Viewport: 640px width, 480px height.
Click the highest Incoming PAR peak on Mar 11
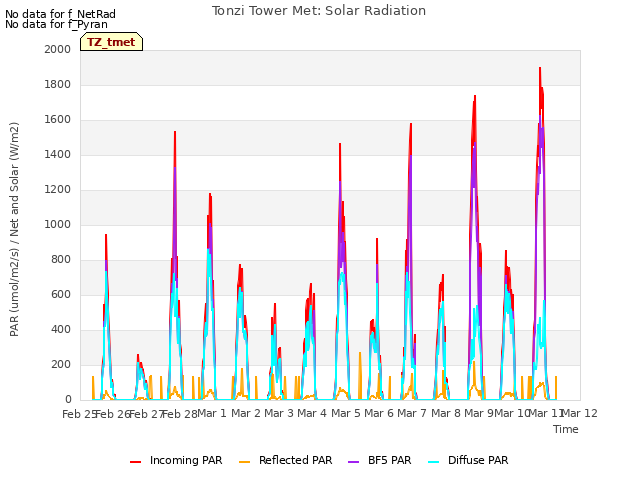(x=540, y=68)
